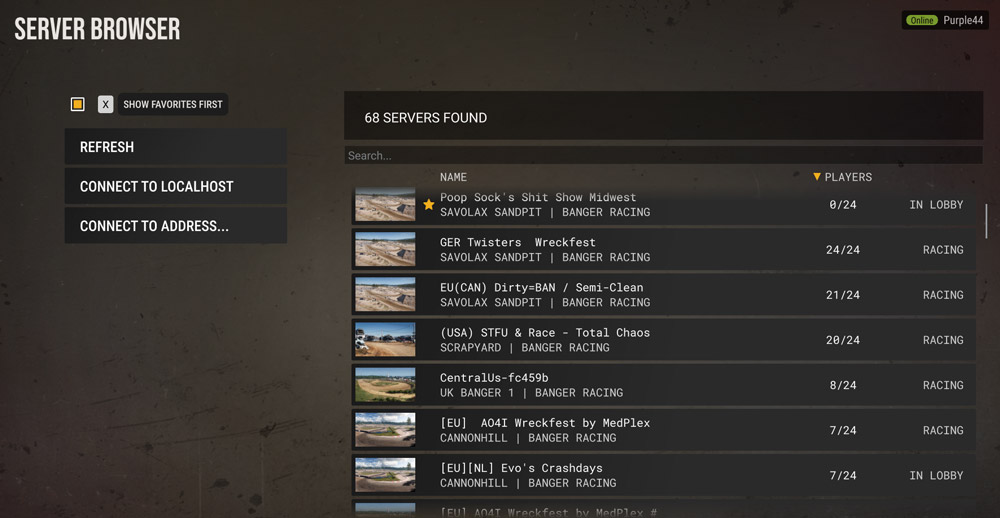Viewport: 1000px width, 518px height.
Task: Click the Cannonhill thumbnail for AO4I Wreckfest
Action: [x=385, y=430]
